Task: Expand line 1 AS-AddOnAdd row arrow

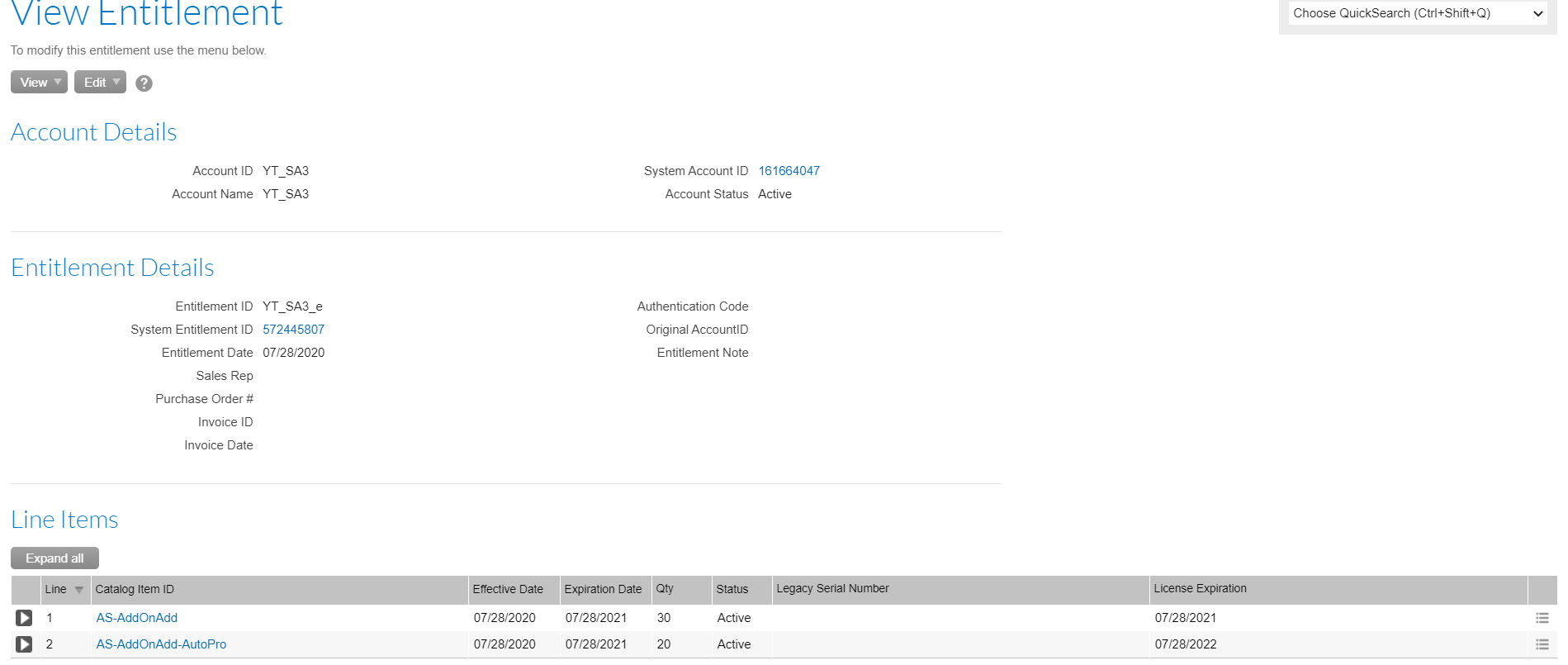Action: (x=24, y=618)
